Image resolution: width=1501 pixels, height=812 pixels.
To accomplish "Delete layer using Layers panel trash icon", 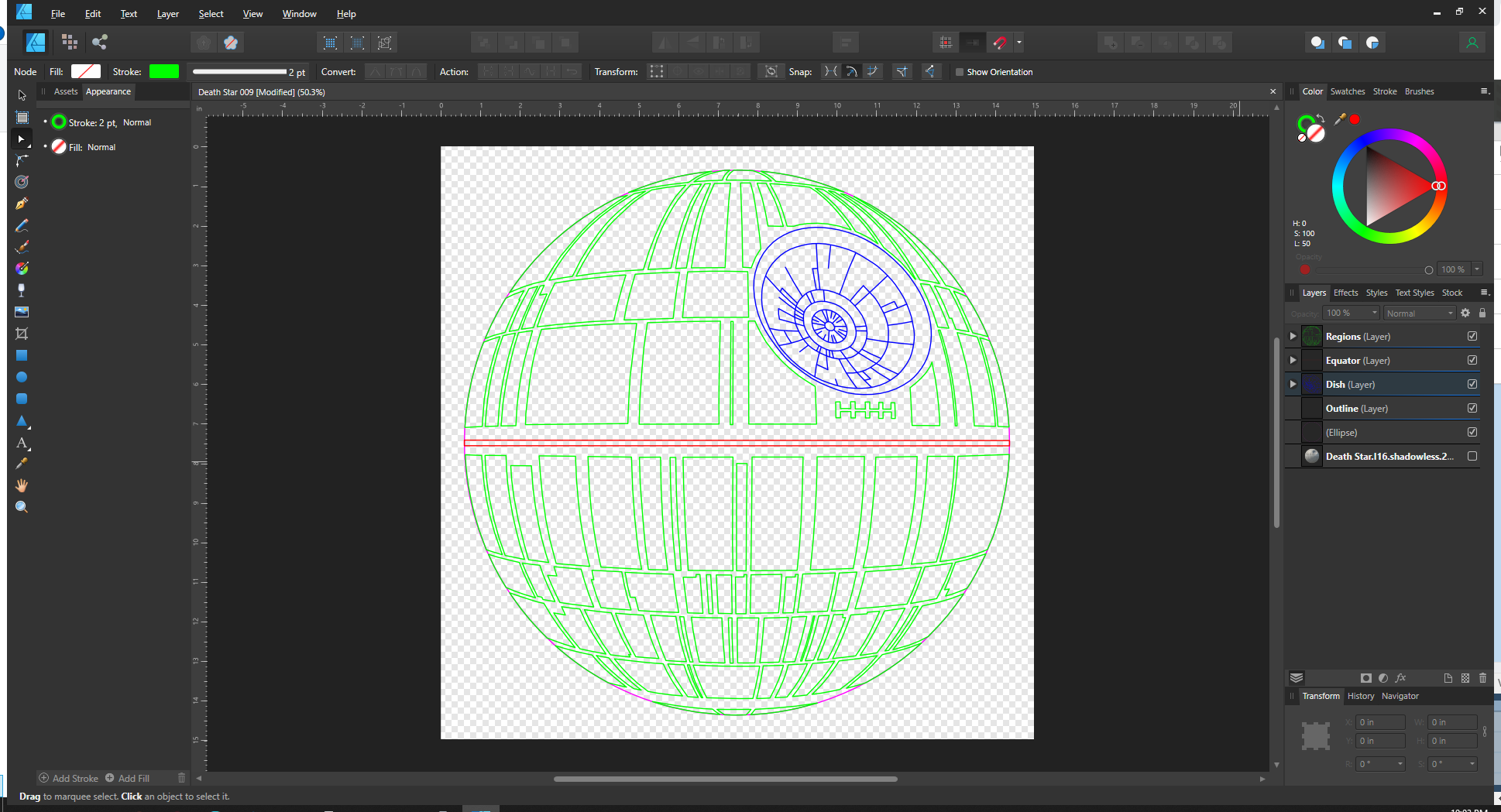I will point(1482,678).
